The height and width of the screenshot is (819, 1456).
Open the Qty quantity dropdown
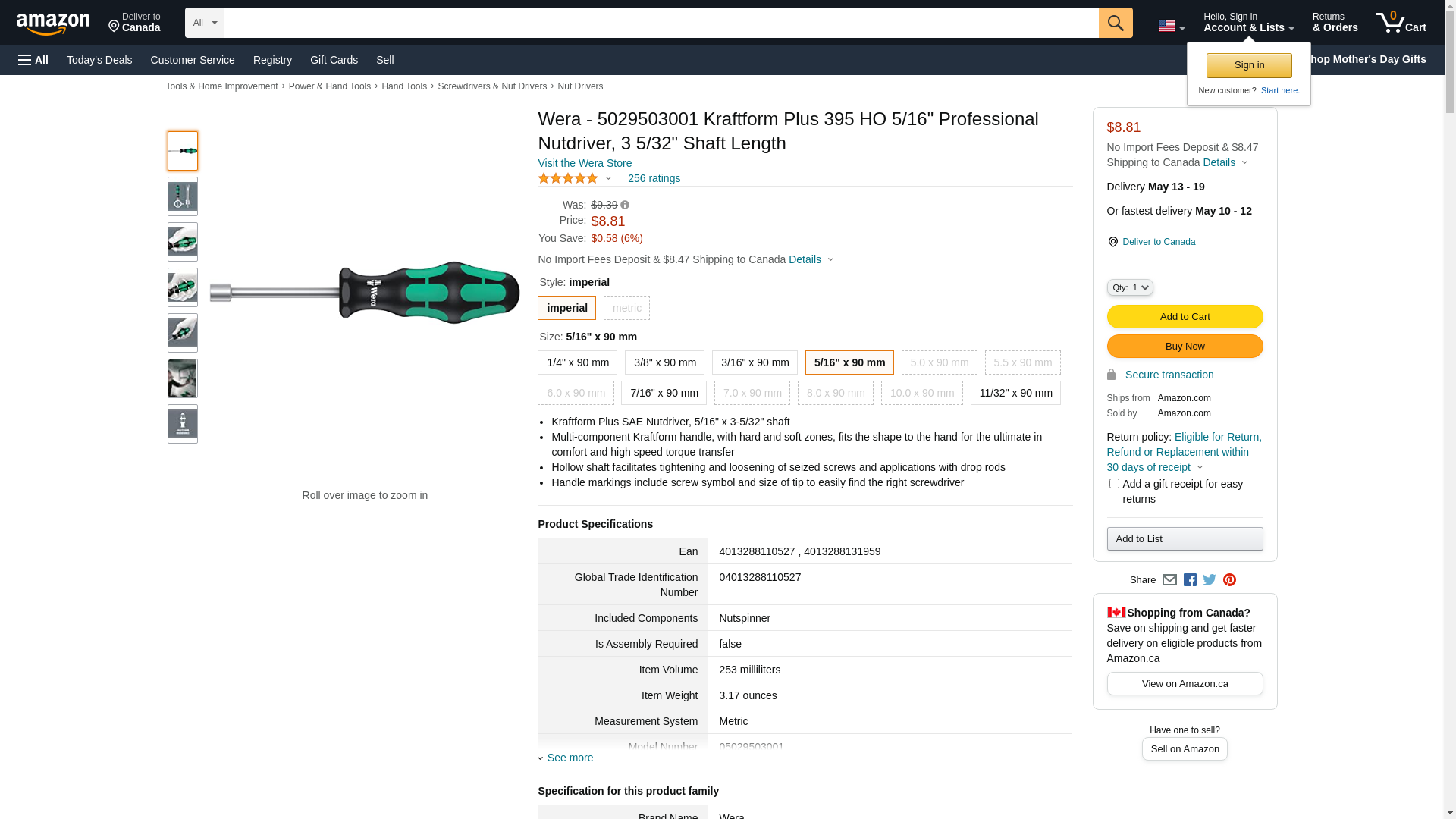point(1130,287)
